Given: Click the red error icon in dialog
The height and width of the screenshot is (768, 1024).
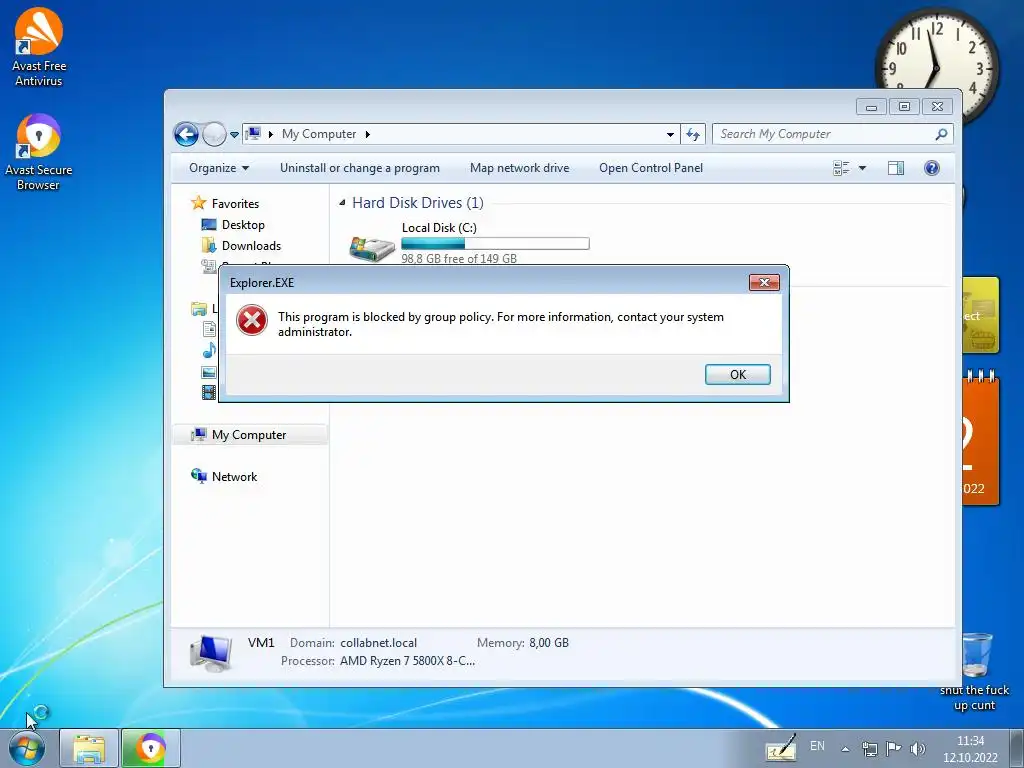Looking at the screenshot, I should tap(252, 321).
